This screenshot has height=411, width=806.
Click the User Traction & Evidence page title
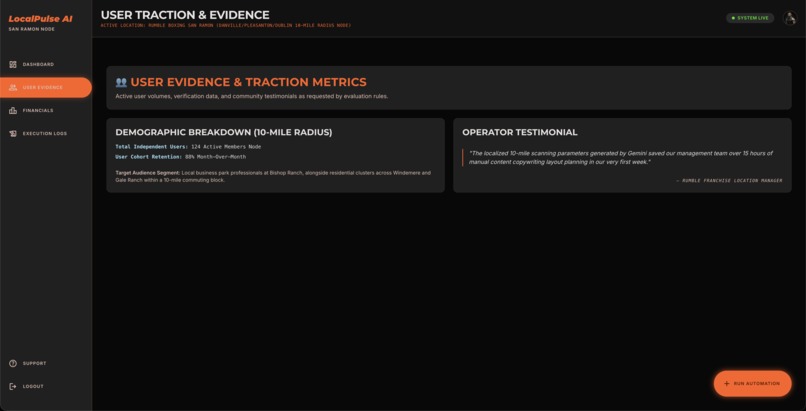point(185,15)
